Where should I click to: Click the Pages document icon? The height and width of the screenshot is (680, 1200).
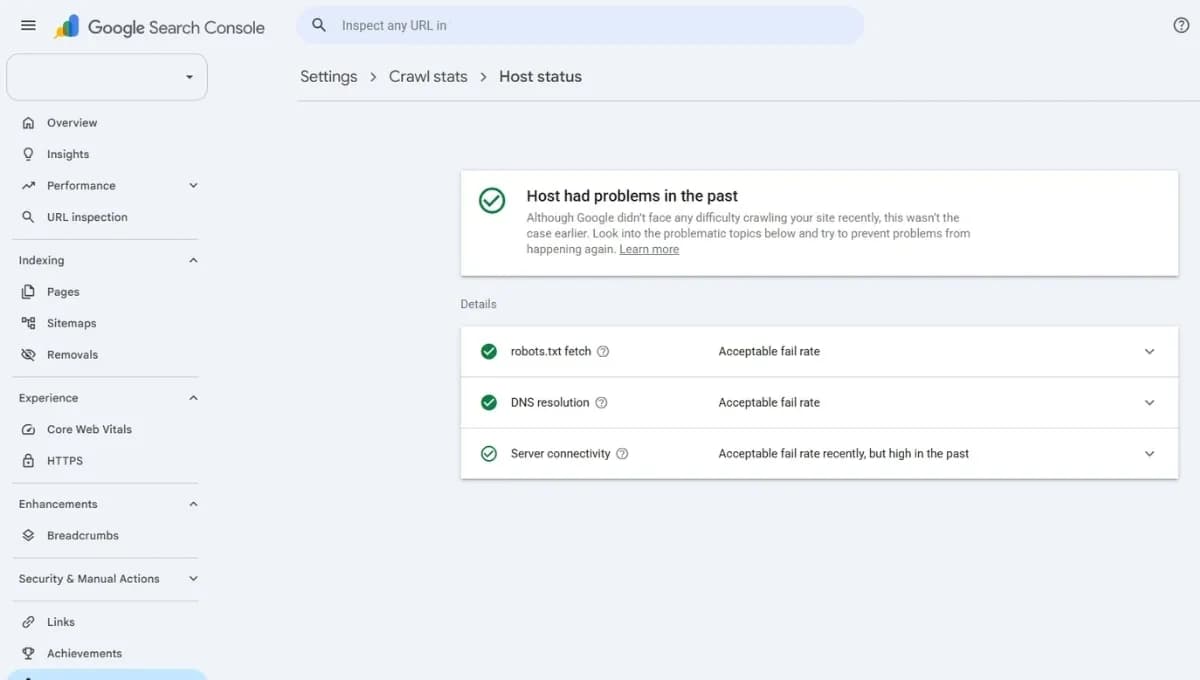tap(28, 292)
